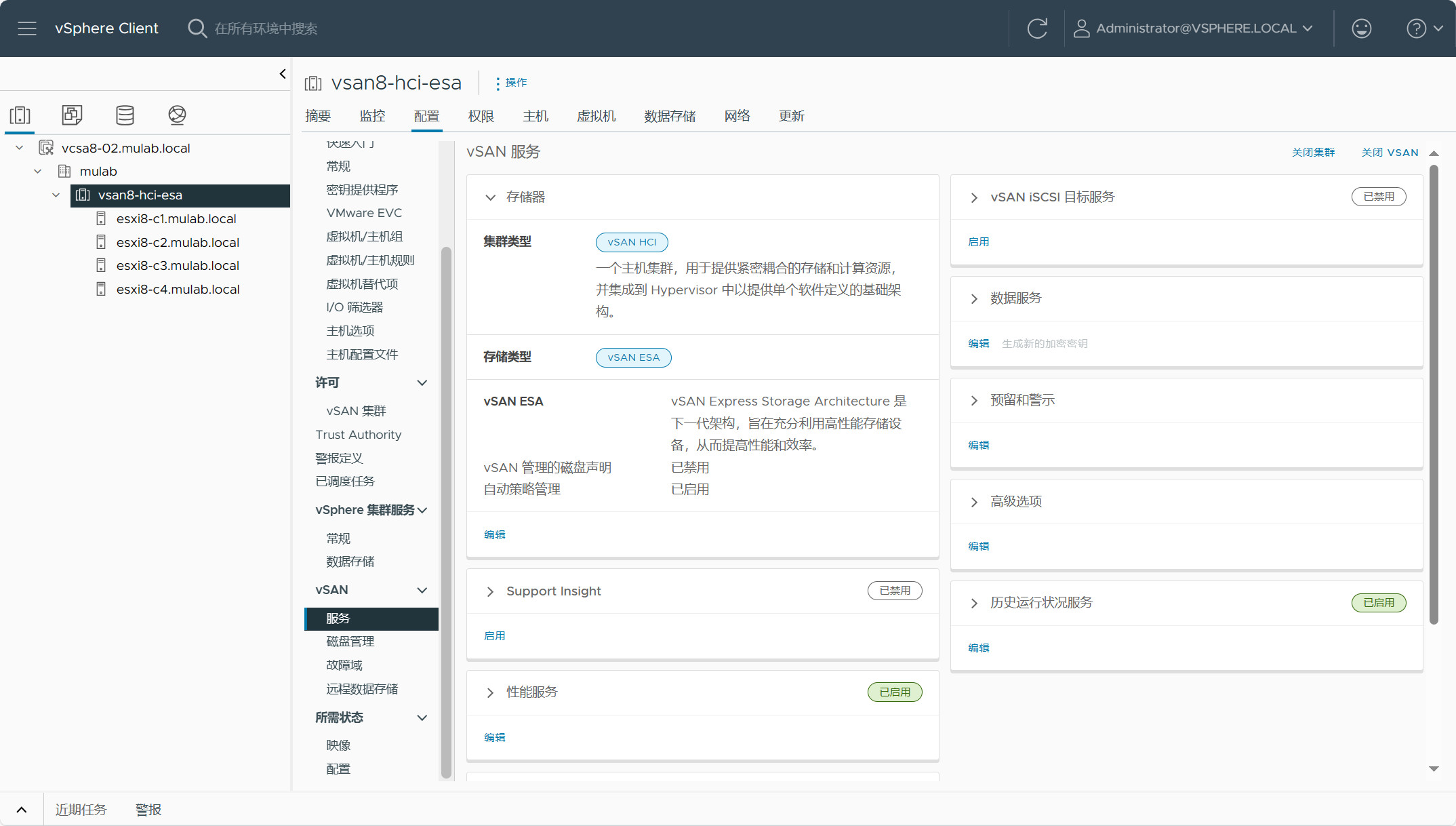Screen dimensions: 1456x826
Task: Collapse the mulab datacenter node
Action: click(38, 171)
